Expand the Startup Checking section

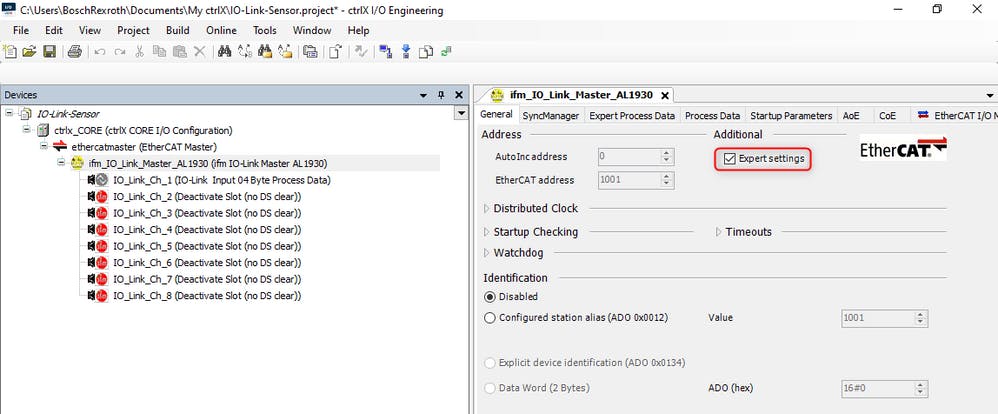tap(487, 232)
